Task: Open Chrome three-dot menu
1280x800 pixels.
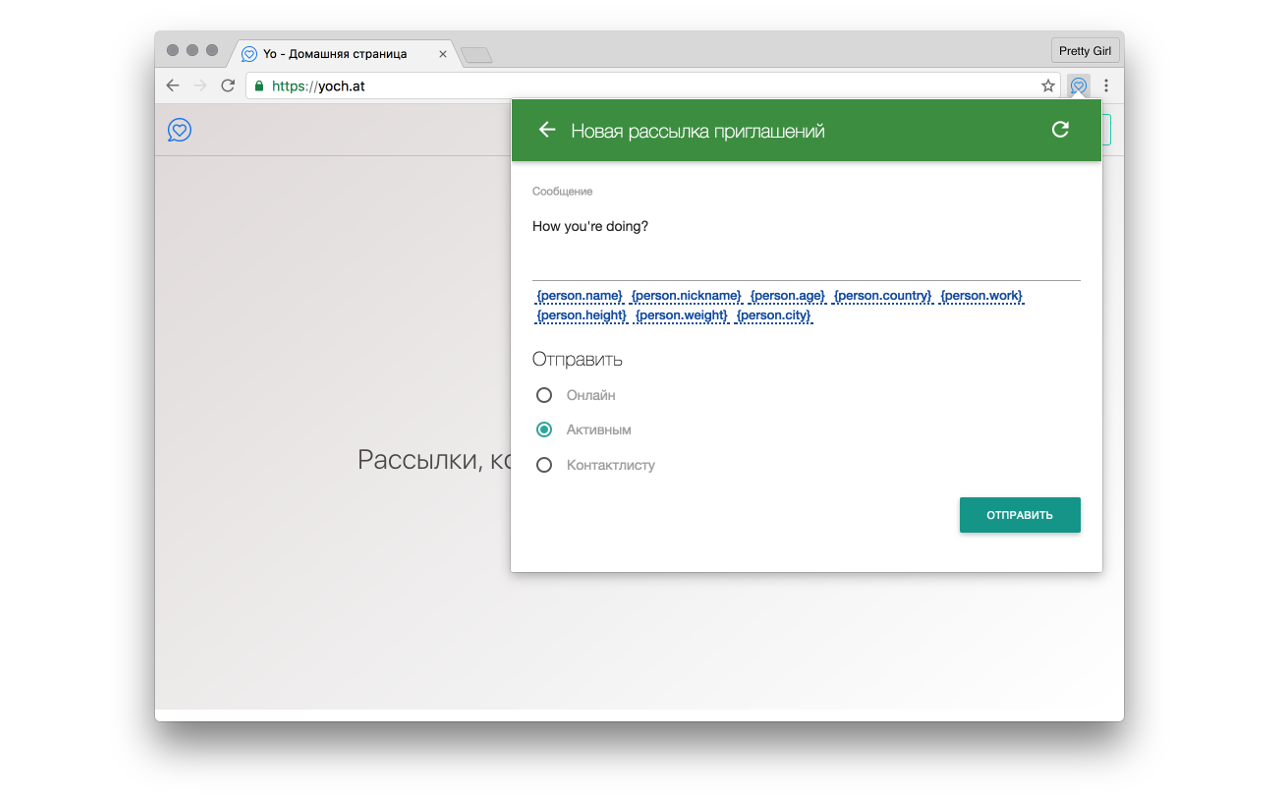Action: pos(1106,86)
